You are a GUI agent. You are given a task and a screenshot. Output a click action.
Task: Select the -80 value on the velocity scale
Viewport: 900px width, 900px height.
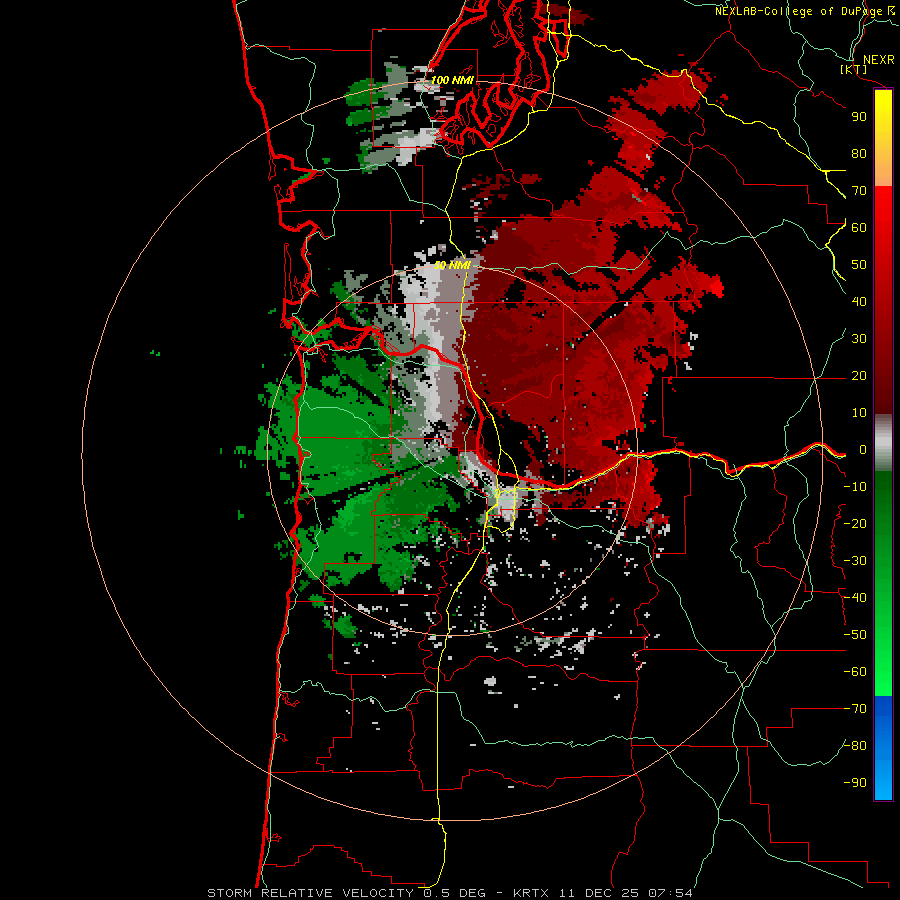click(x=855, y=746)
